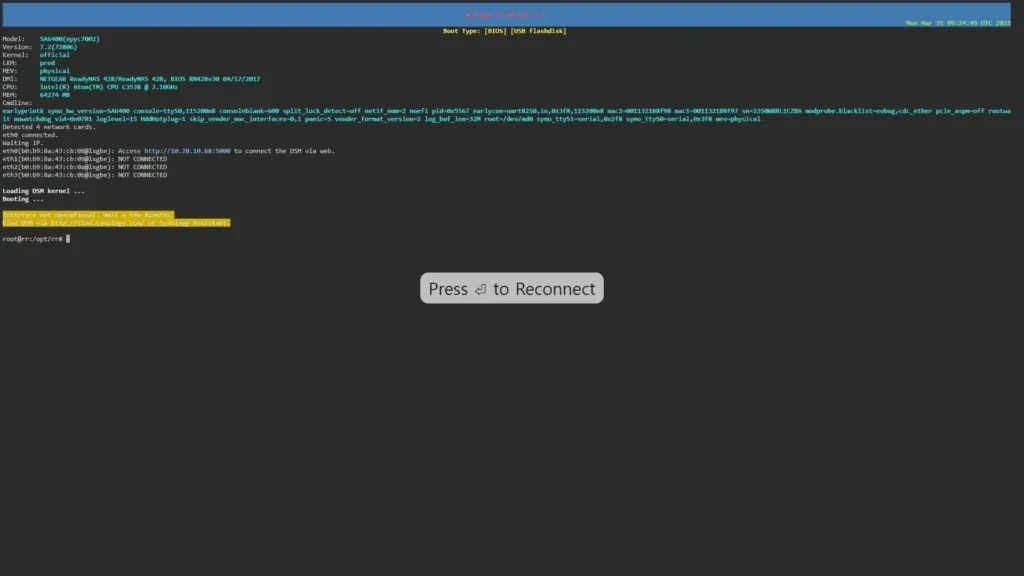
Task: Select the "Detected 4 network cards" message
Action: pyautogui.click(x=48, y=126)
